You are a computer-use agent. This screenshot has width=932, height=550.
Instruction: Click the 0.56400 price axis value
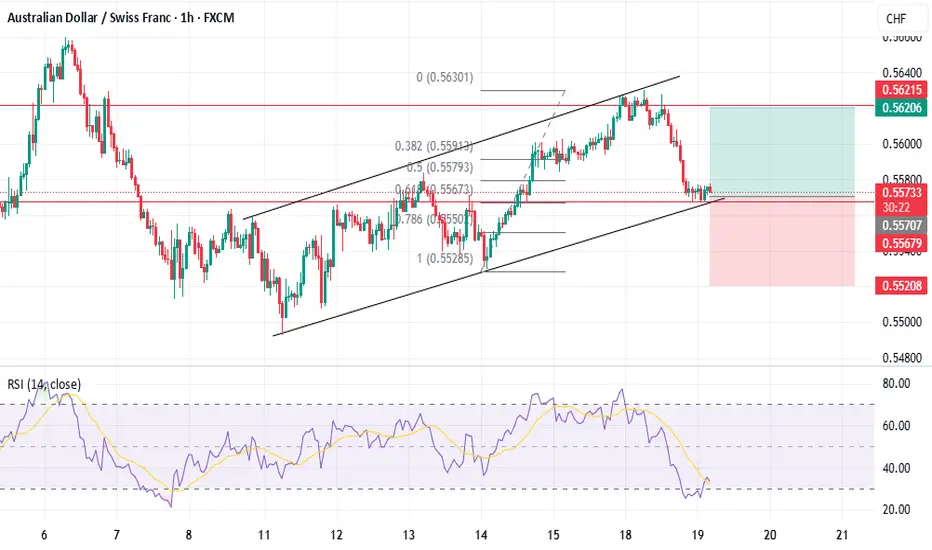coord(902,73)
